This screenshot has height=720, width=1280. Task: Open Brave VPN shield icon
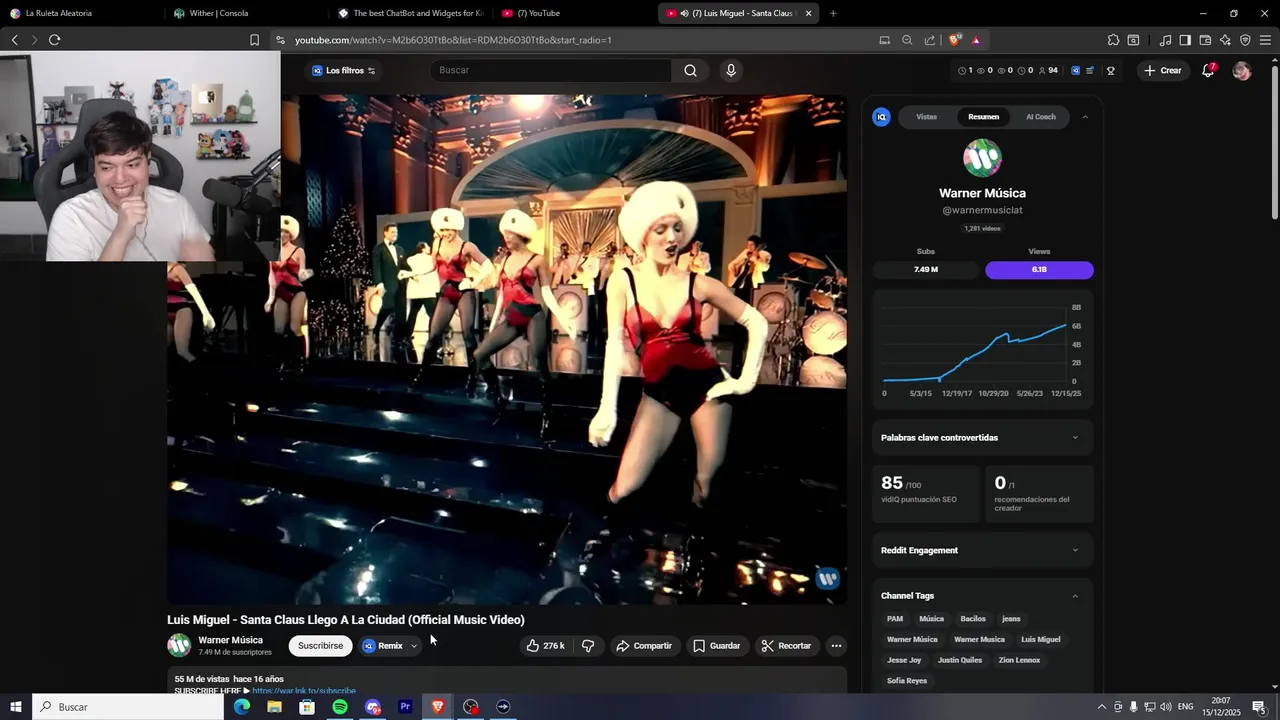point(1245,40)
